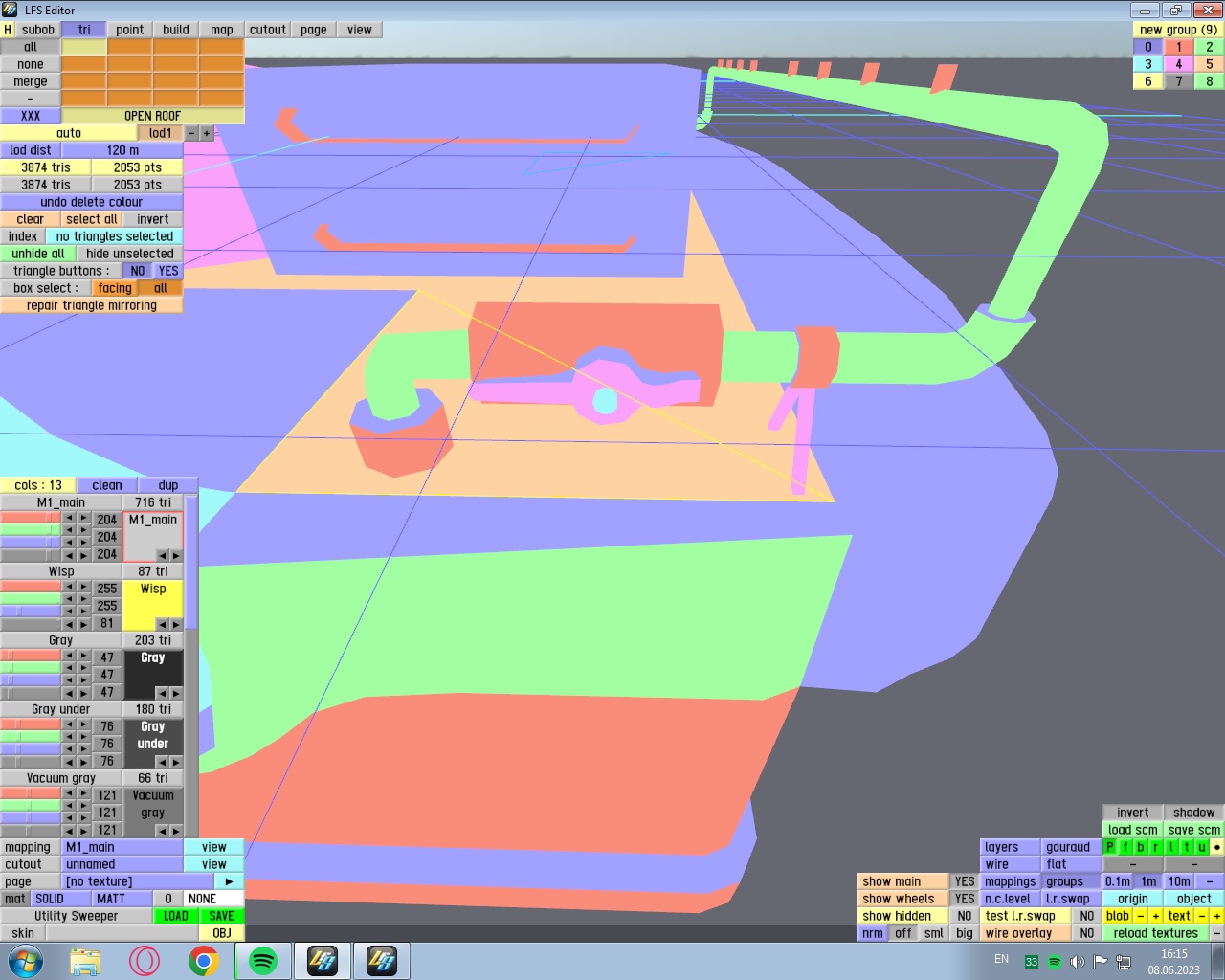Click the M1_main green colour slider
The image size is (1225, 980).
31,529
